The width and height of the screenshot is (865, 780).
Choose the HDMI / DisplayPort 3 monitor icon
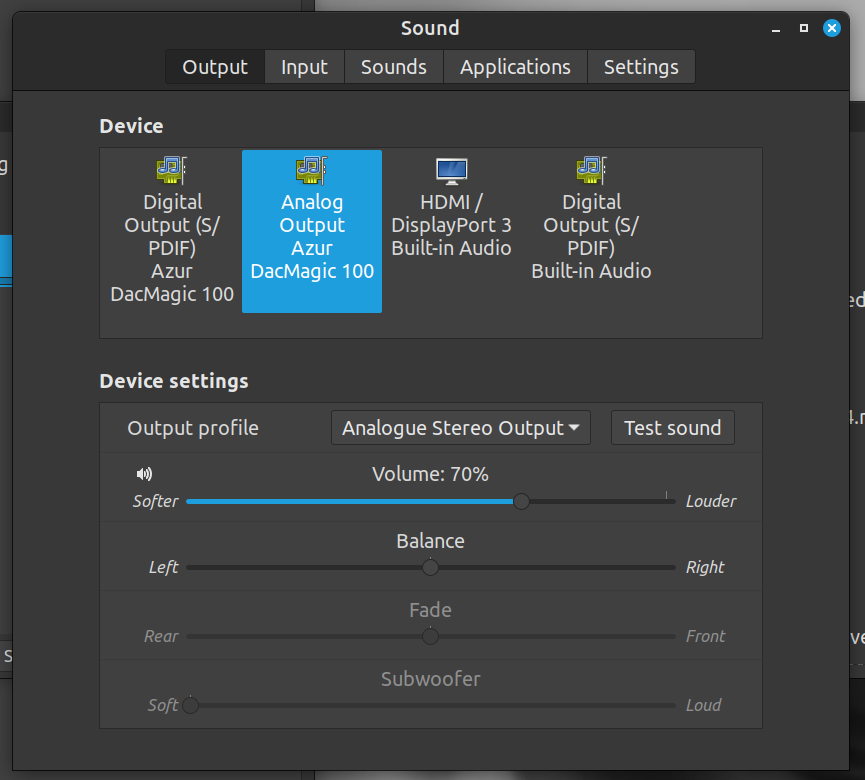coord(452,172)
